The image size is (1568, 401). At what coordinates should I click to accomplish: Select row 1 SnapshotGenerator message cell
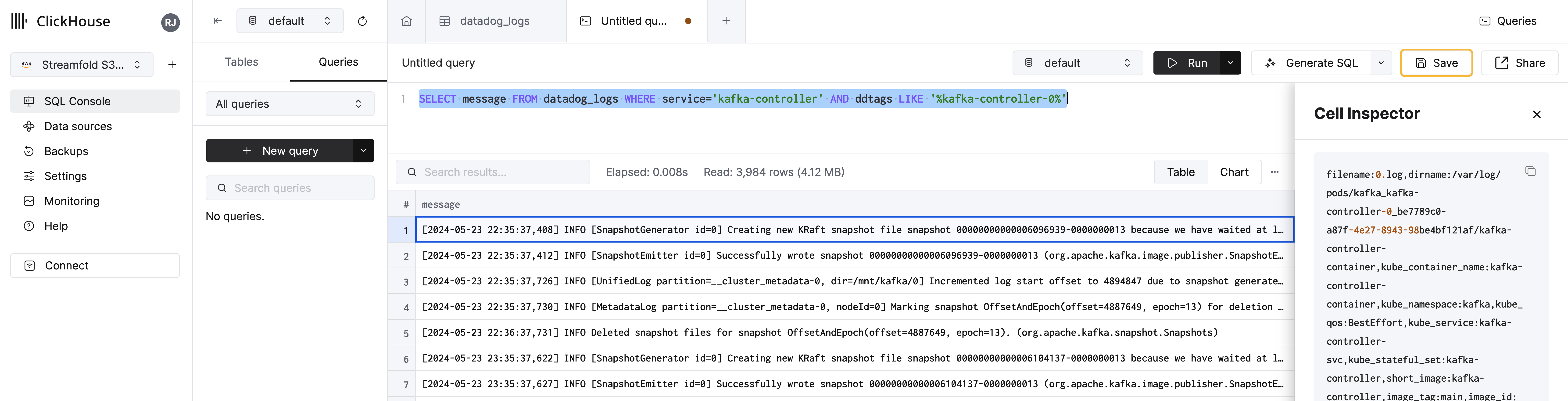point(855,229)
